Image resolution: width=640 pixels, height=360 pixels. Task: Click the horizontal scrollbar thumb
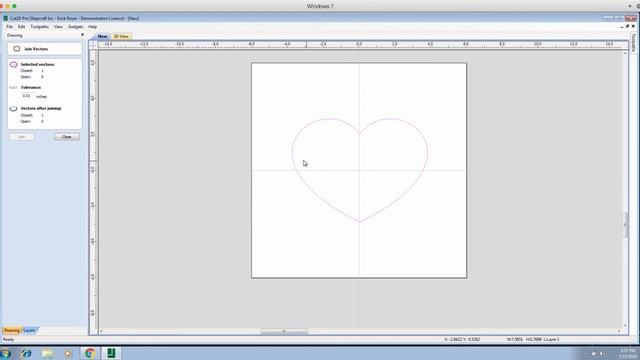(x=284, y=331)
